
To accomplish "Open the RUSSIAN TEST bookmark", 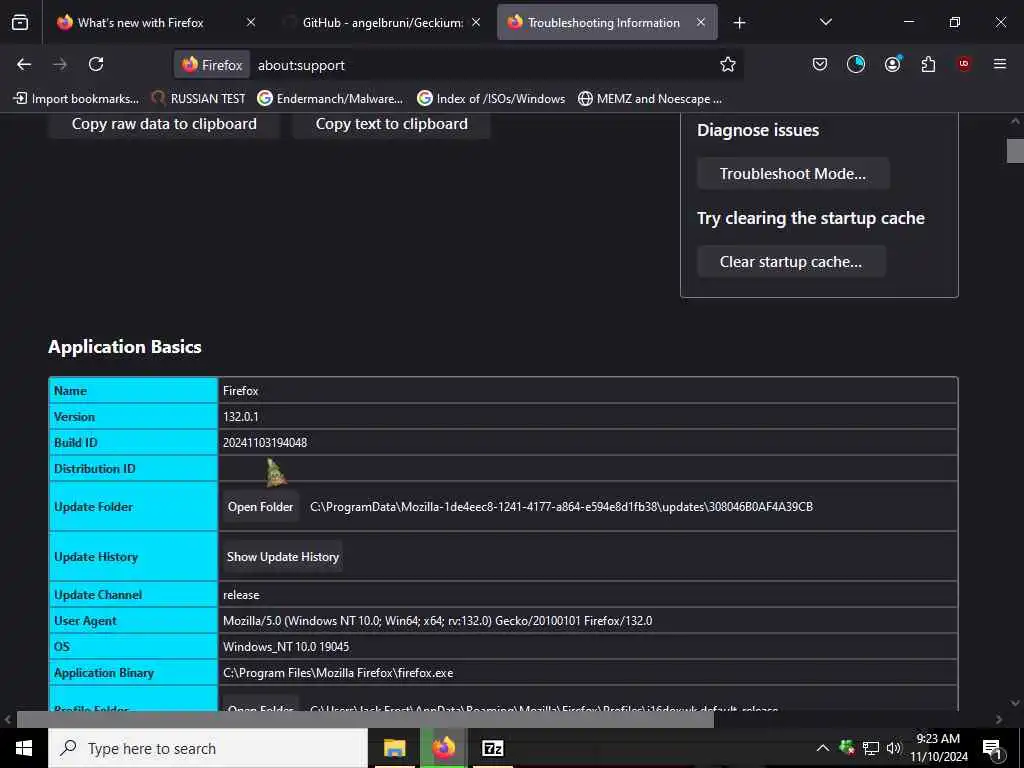I will (199, 99).
